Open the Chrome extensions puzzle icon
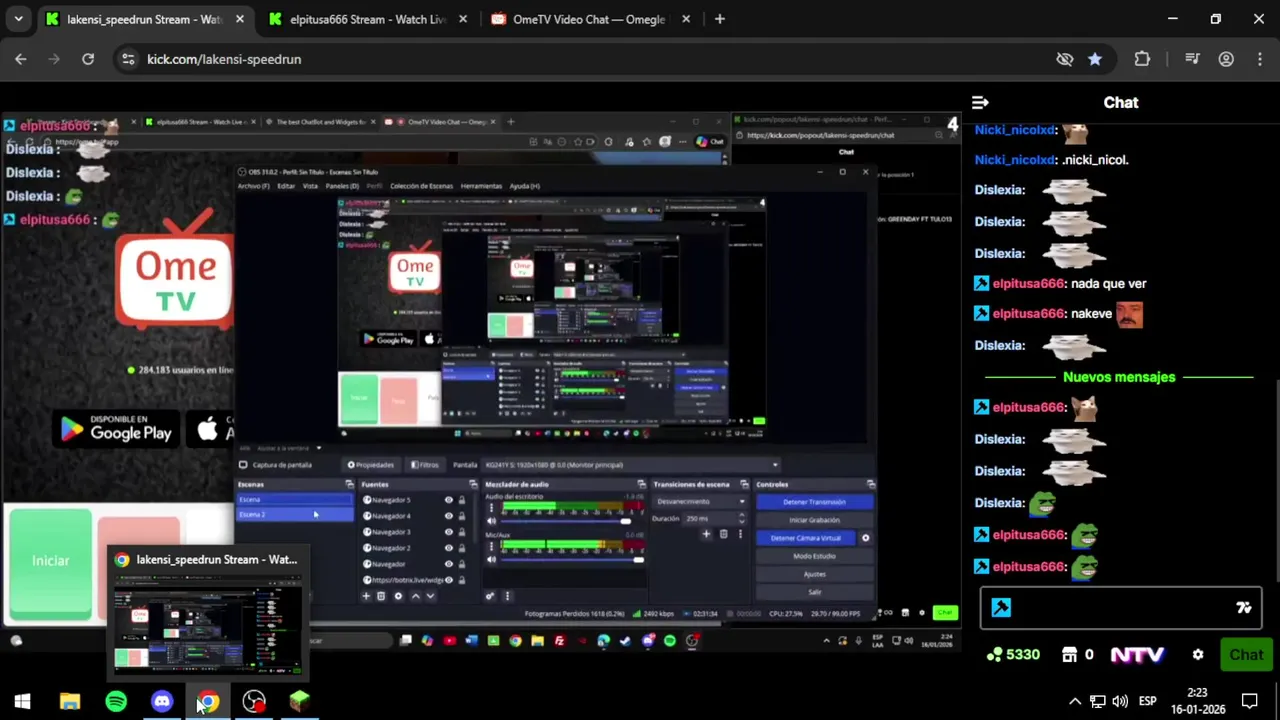The image size is (1280, 720). [1142, 59]
